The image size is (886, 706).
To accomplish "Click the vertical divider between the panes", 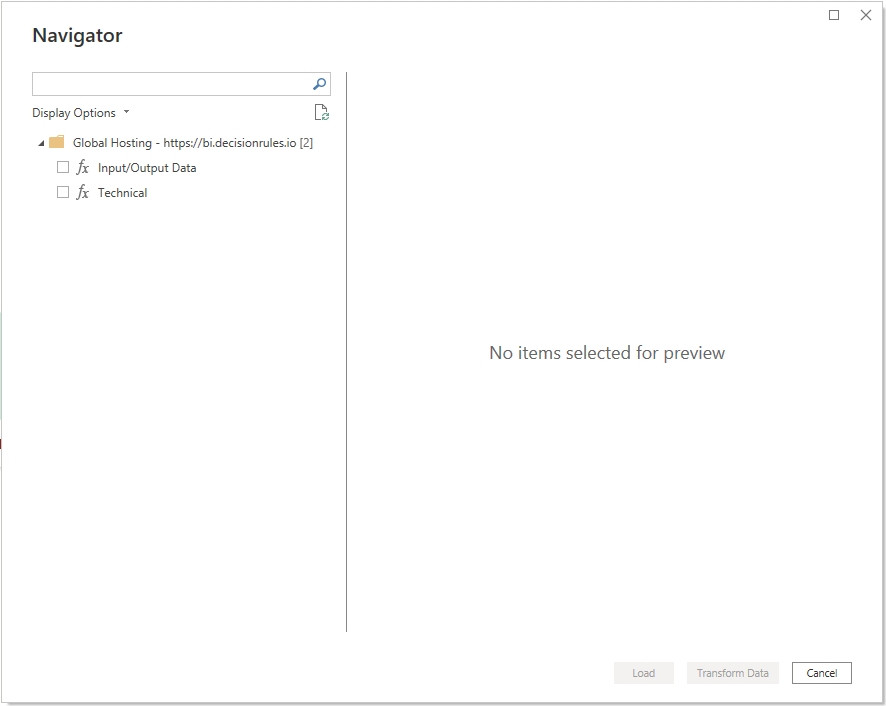I will [x=346, y=351].
